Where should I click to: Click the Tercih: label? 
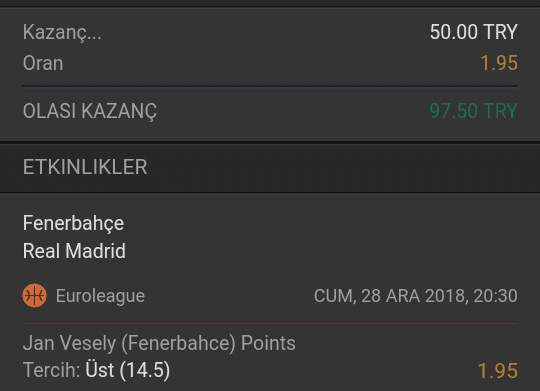(x=51, y=370)
